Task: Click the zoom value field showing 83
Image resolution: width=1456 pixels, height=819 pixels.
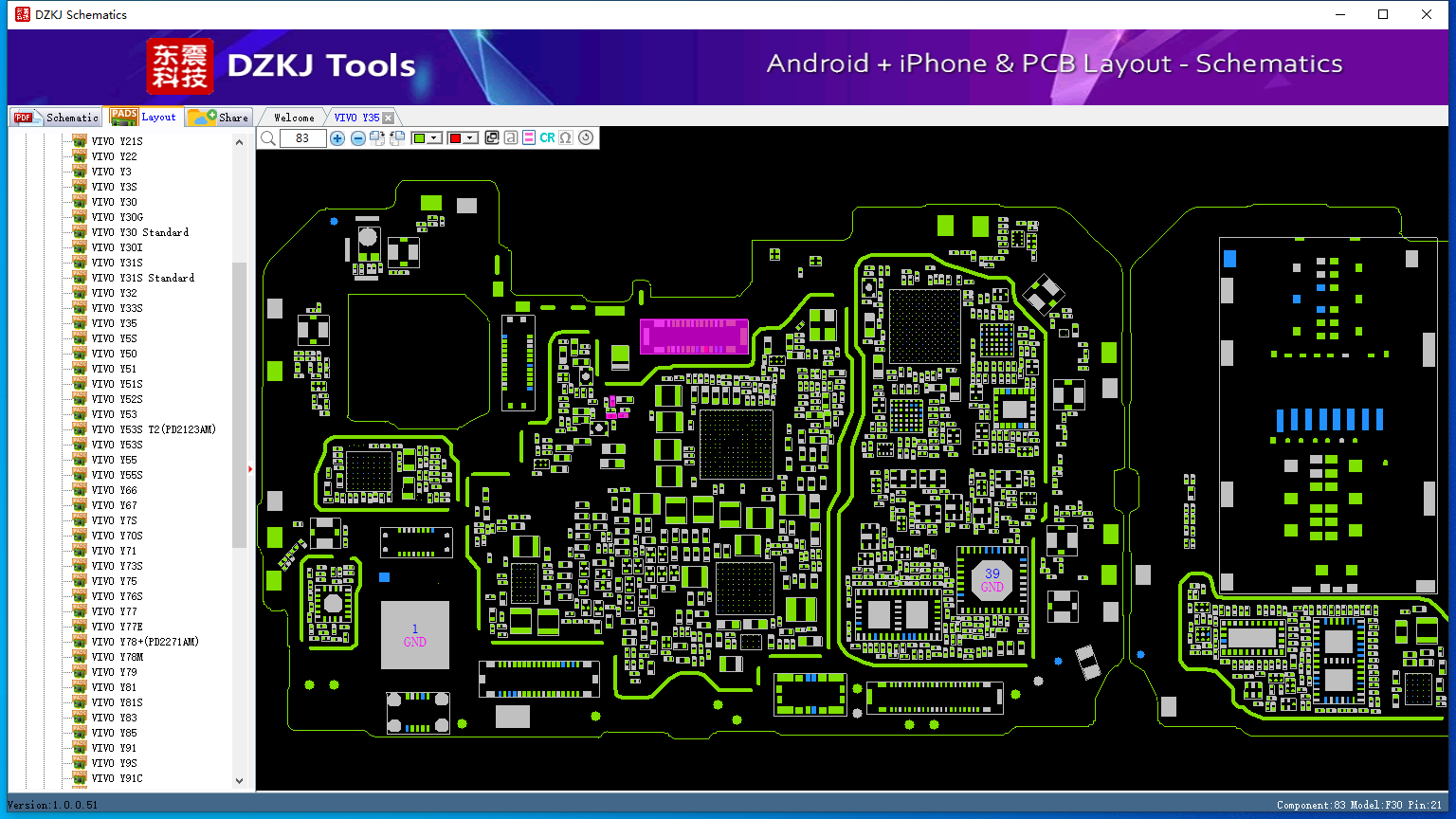Action: tap(302, 138)
